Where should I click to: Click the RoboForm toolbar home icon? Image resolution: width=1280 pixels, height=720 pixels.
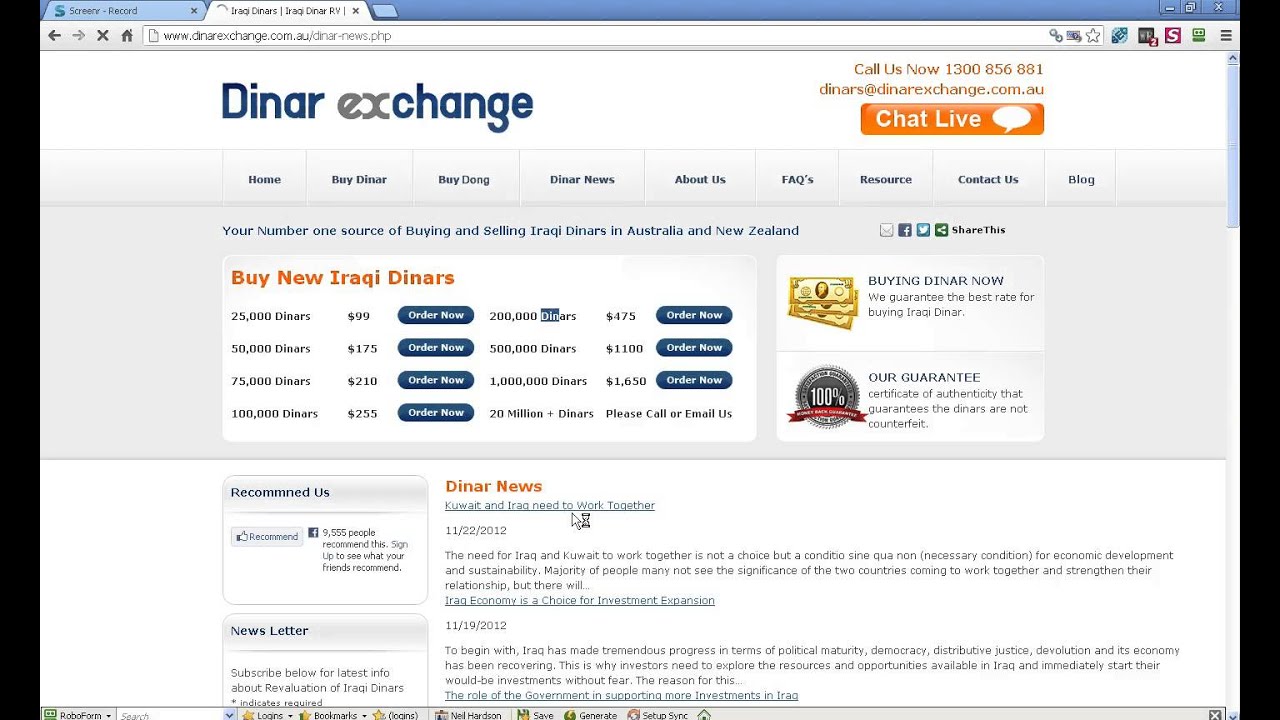pos(704,715)
